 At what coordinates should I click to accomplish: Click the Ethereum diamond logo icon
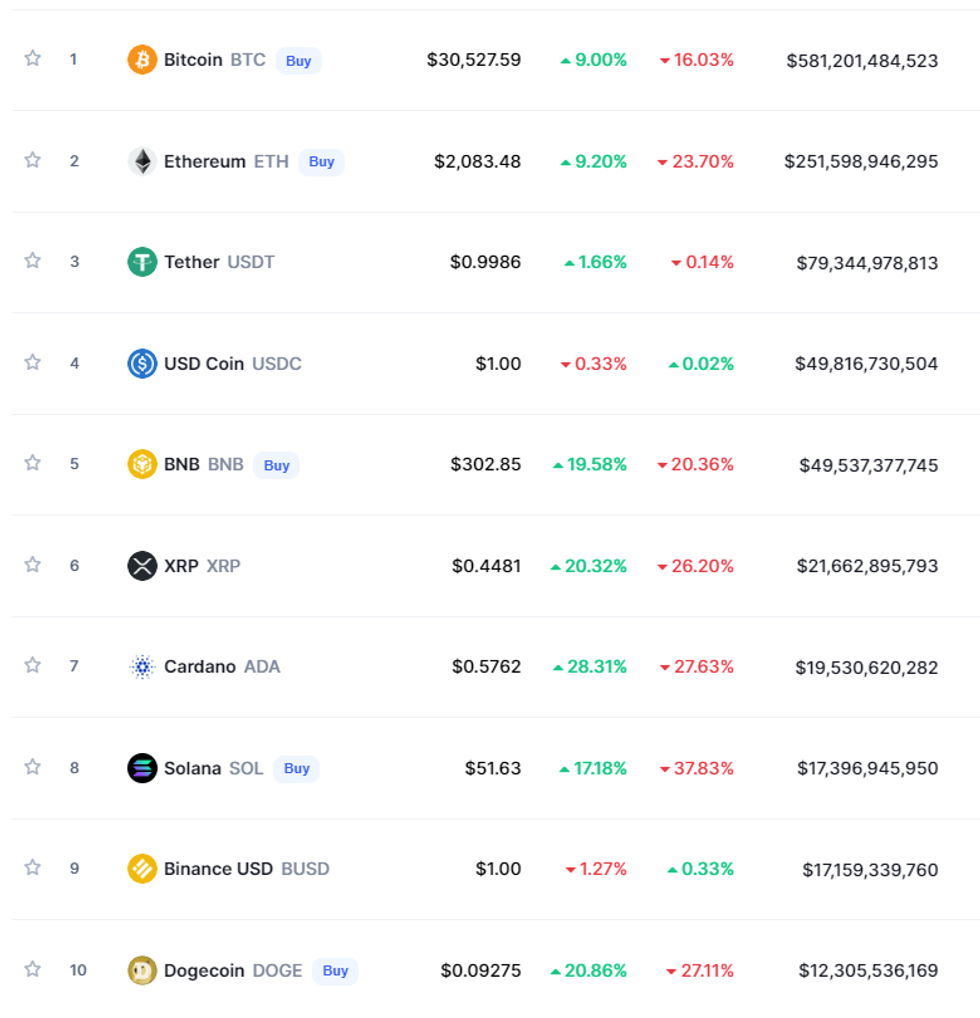click(142, 161)
